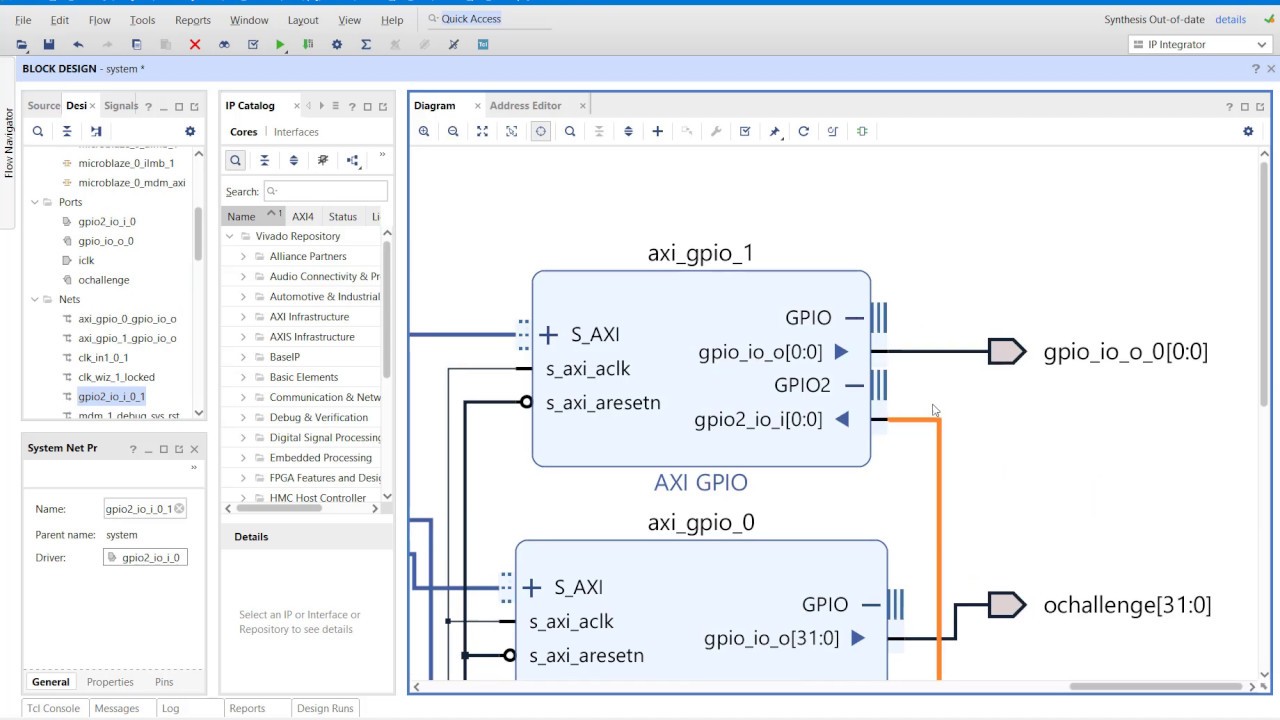
Task: Click the Zoom Fit icon in Diagram toolbar
Action: 482,131
